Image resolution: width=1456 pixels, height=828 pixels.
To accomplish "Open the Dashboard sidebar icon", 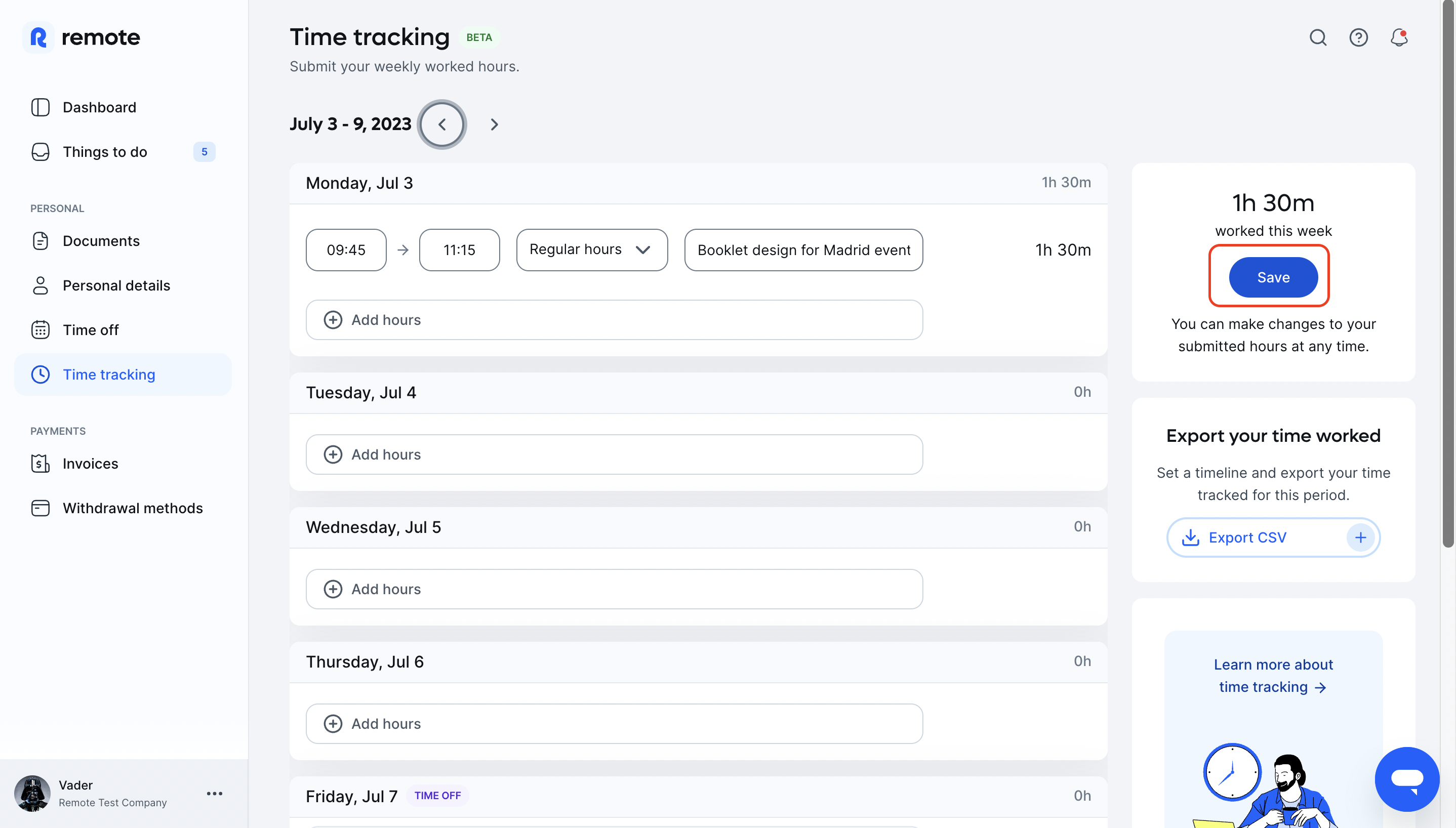I will click(x=40, y=107).
